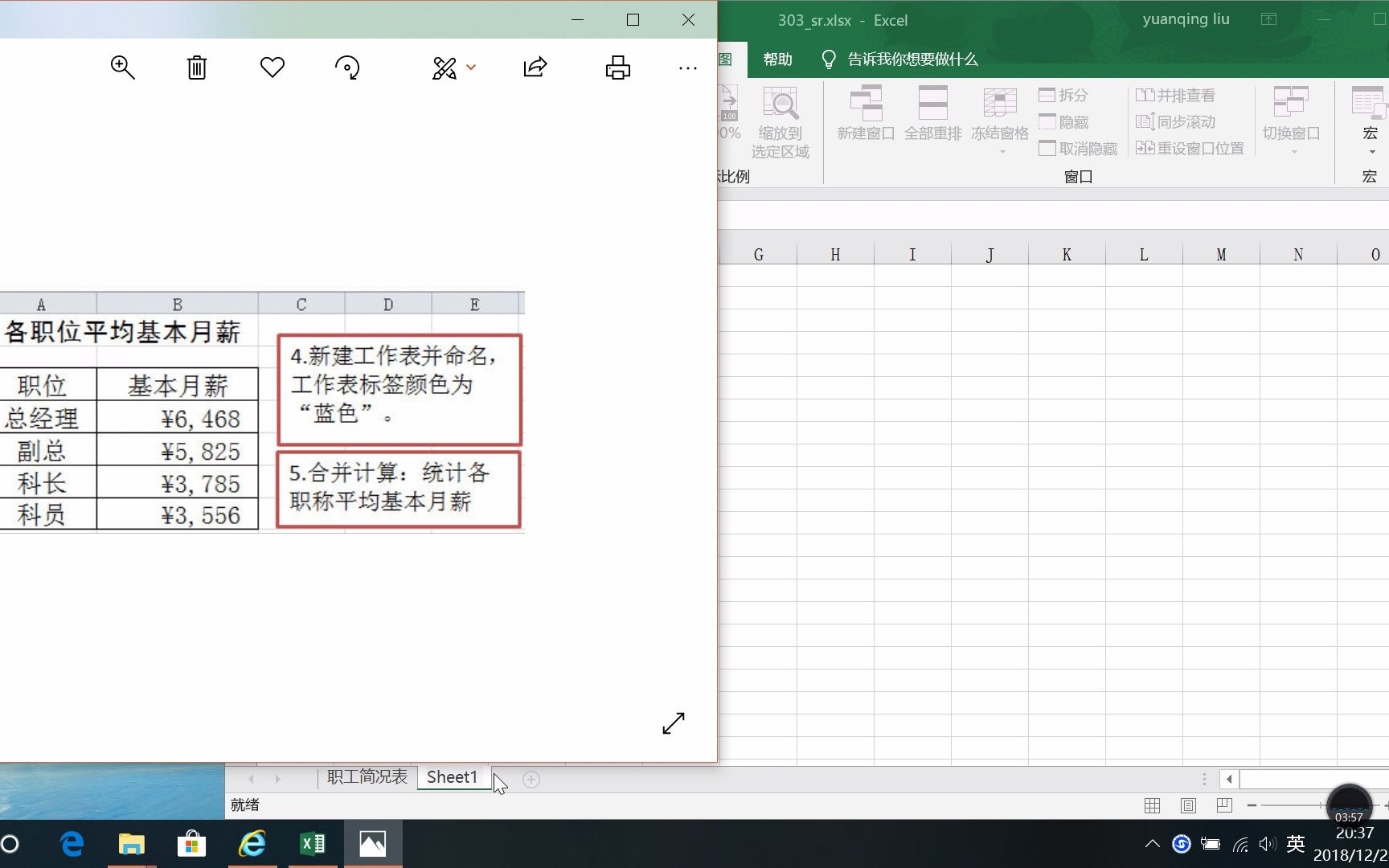Image resolution: width=1389 pixels, height=868 pixels.
Task: Share the photo
Action: (x=535, y=68)
